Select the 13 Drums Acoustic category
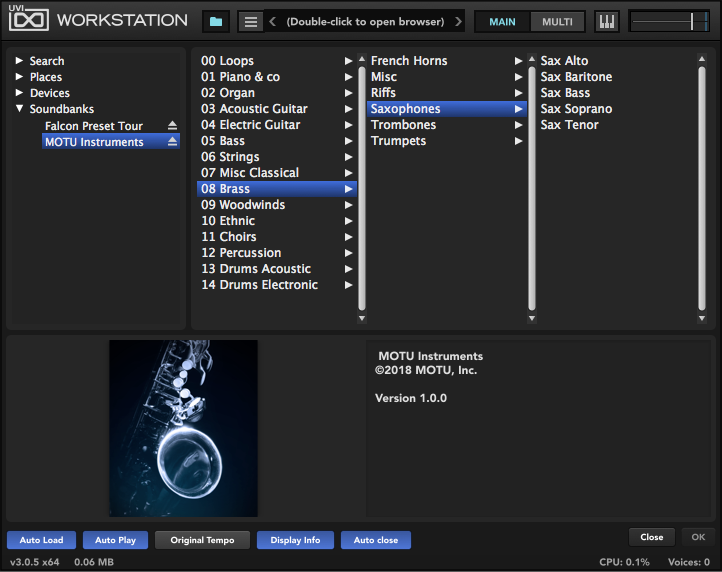Image resolution: width=722 pixels, height=572 pixels. pyautogui.click(x=277, y=268)
